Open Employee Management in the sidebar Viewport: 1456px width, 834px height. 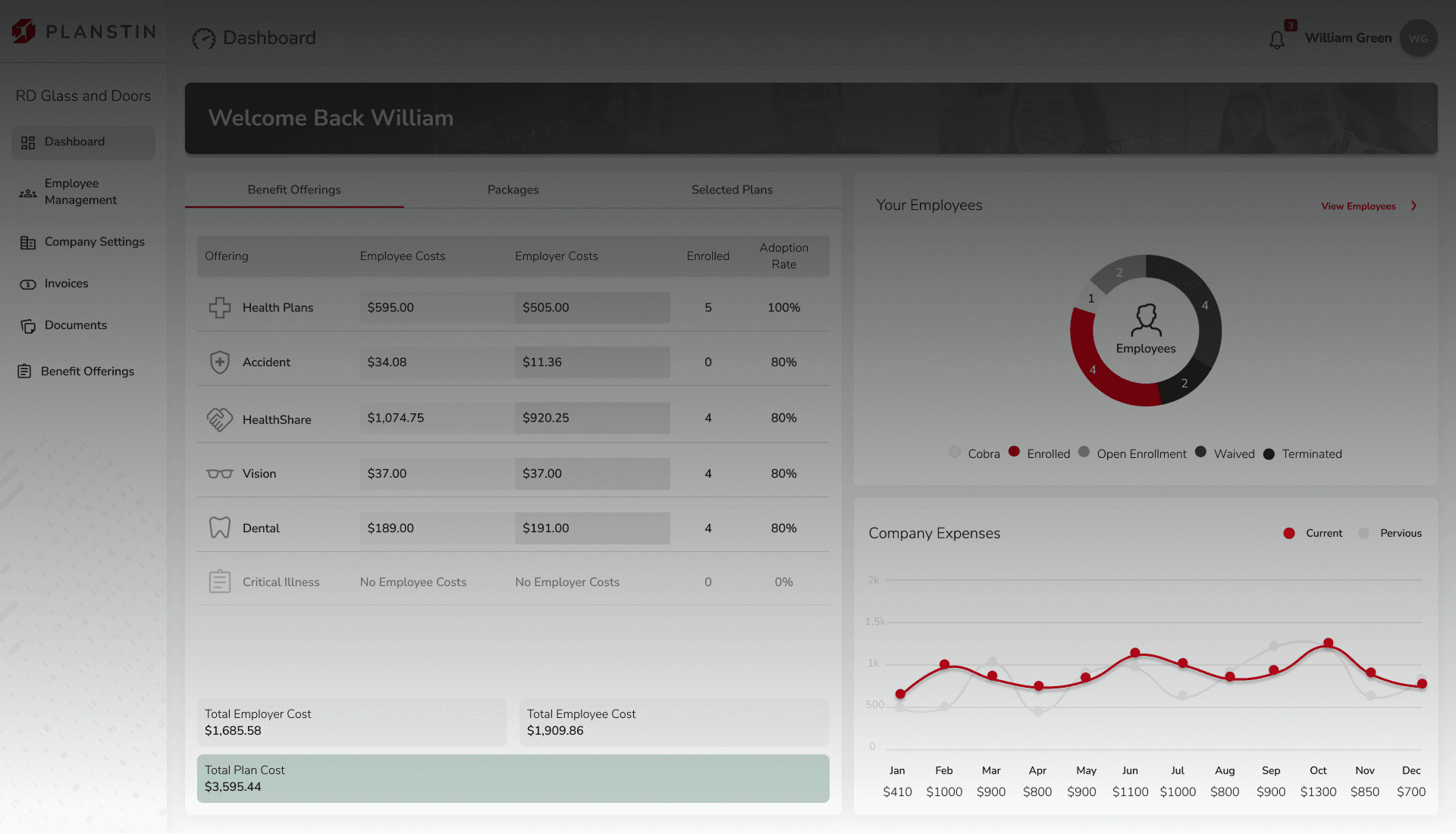coord(83,193)
